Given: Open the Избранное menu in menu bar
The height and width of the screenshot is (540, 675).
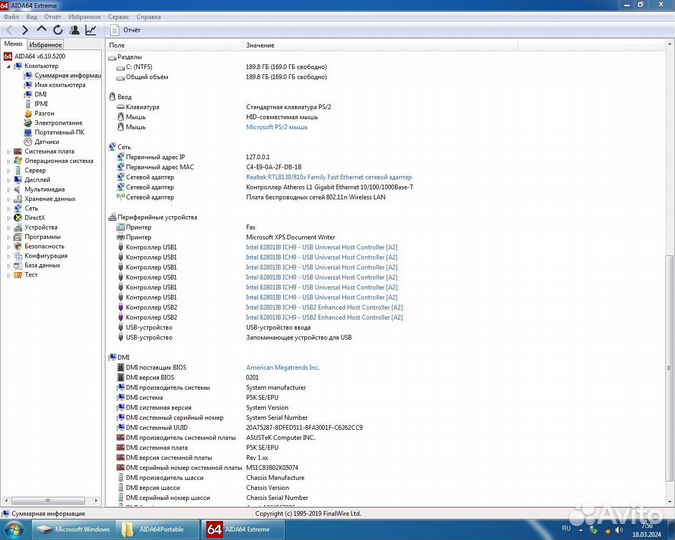Looking at the screenshot, I should 84,17.
